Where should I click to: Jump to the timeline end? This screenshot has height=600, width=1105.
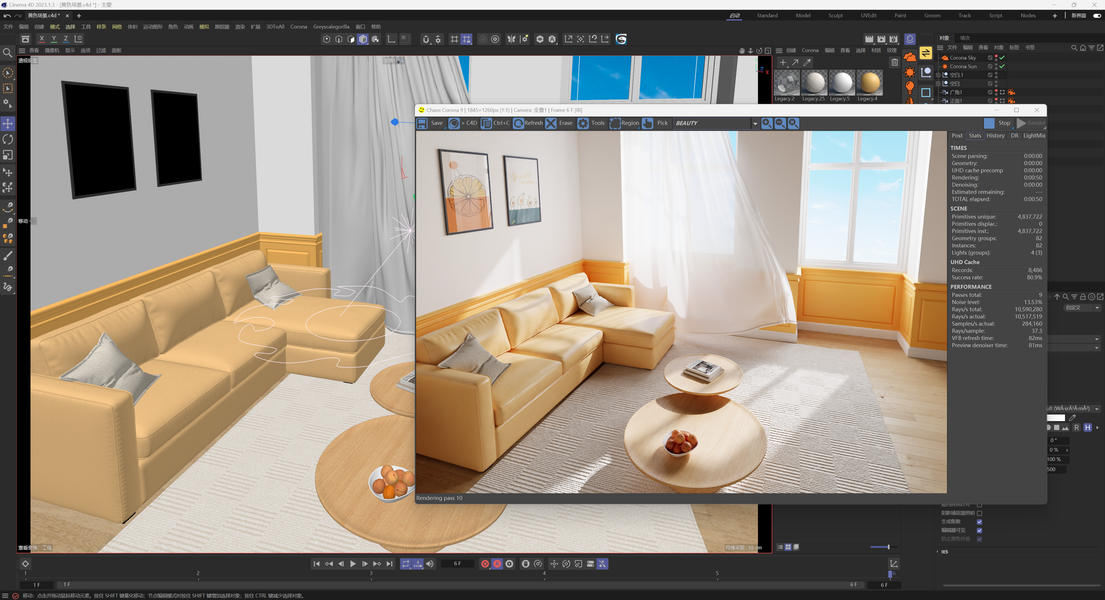[x=390, y=564]
